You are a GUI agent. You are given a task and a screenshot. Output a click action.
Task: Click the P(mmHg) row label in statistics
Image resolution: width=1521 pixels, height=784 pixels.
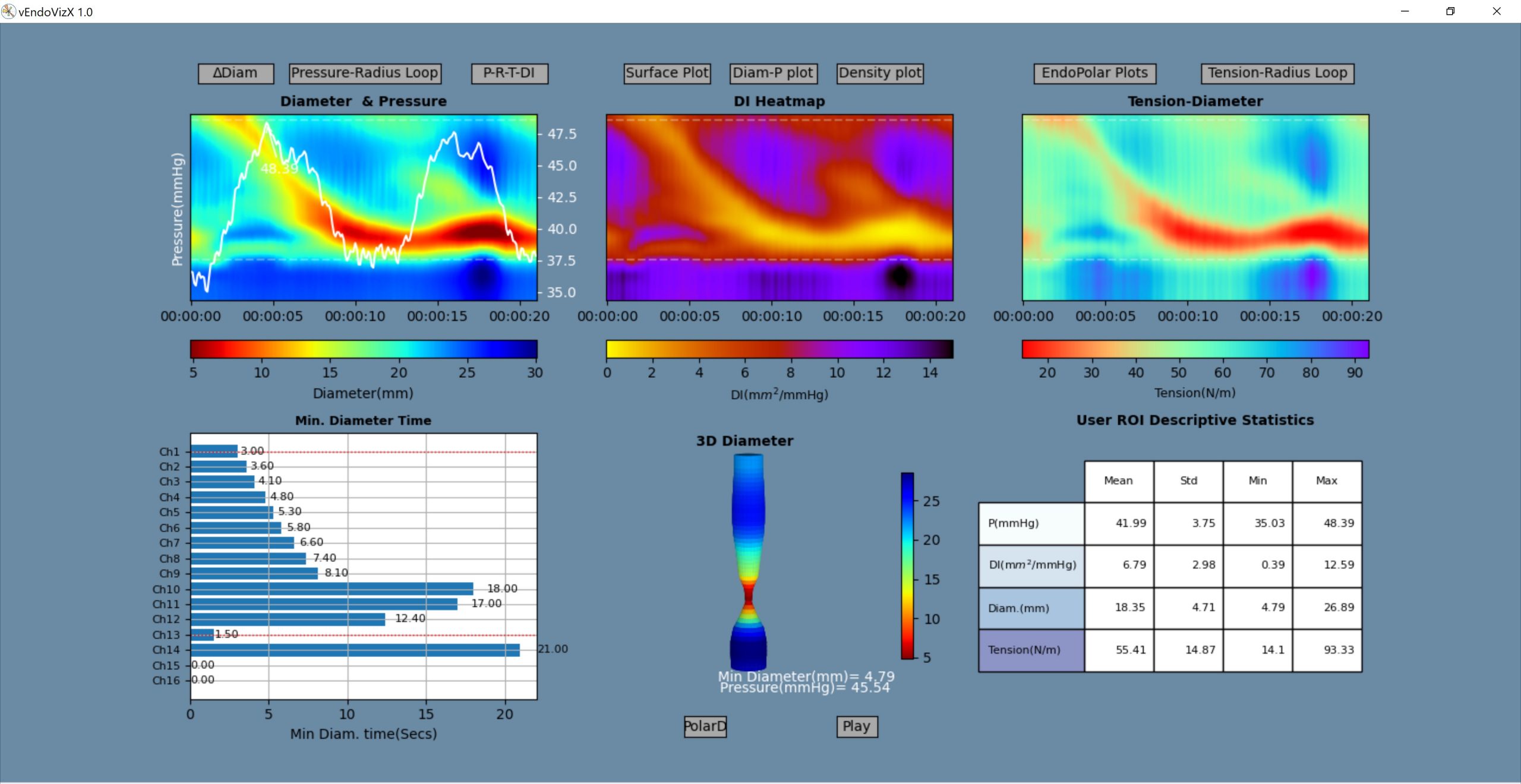click(1031, 523)
